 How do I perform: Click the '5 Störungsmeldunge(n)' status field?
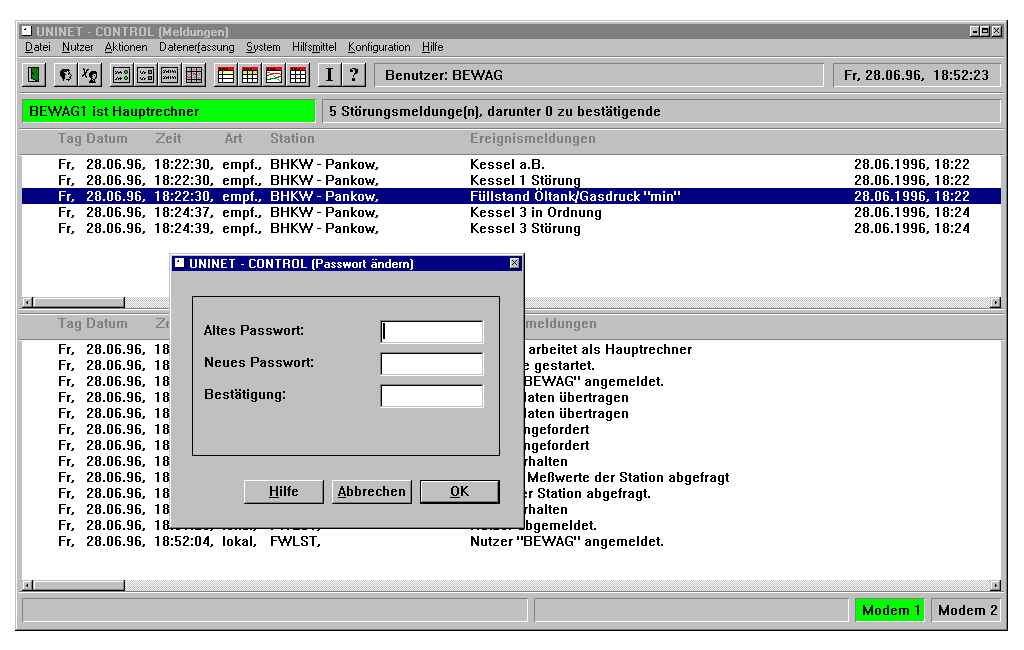[661, 111]
